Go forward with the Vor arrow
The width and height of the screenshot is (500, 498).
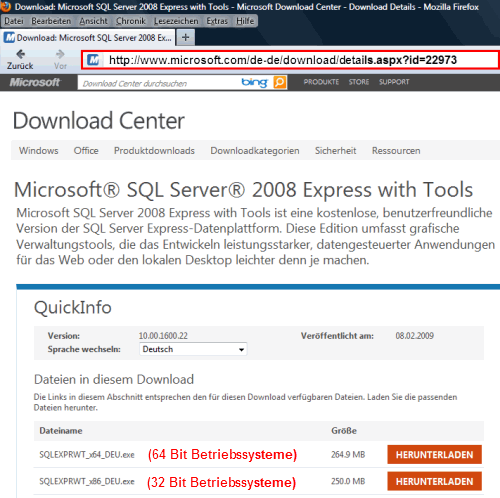[x=60, y=54]
